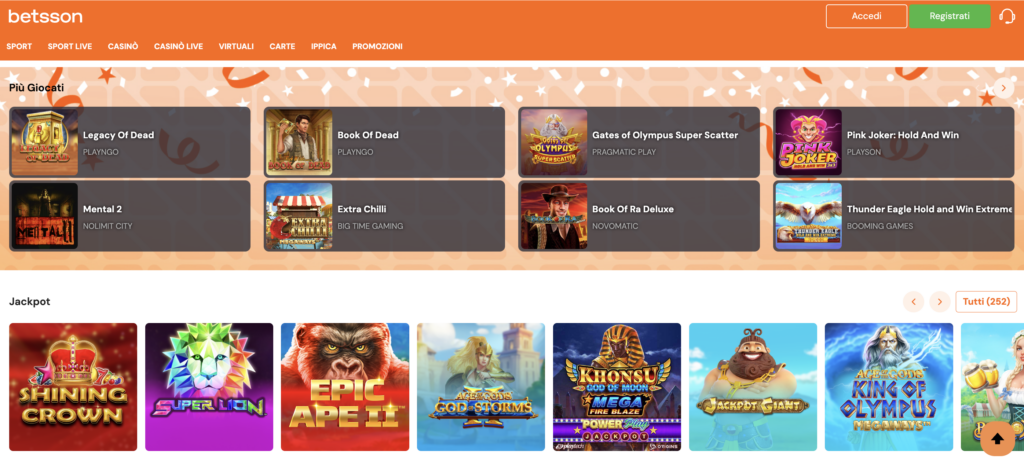
Task: Click the betsson logo
Action: click(x=45, y=16)
